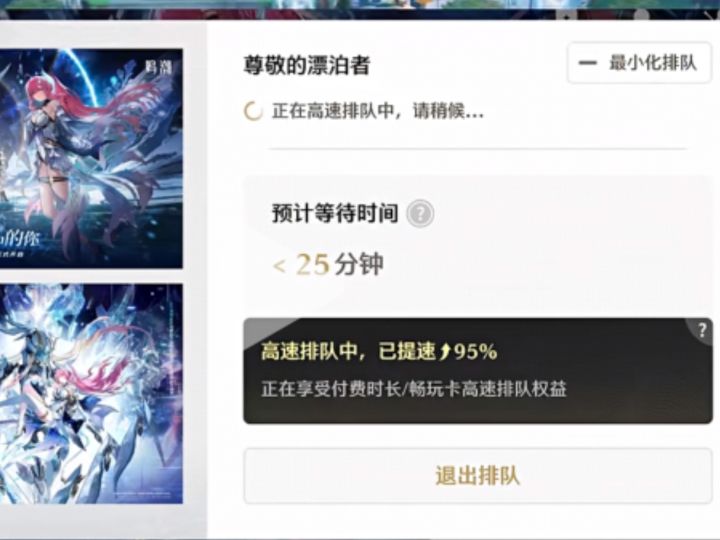The image size is (720, 540).
Task: Click the loading spinner next to 正在高速排队中
Action: pyautogui.click(x=253, y=111)
